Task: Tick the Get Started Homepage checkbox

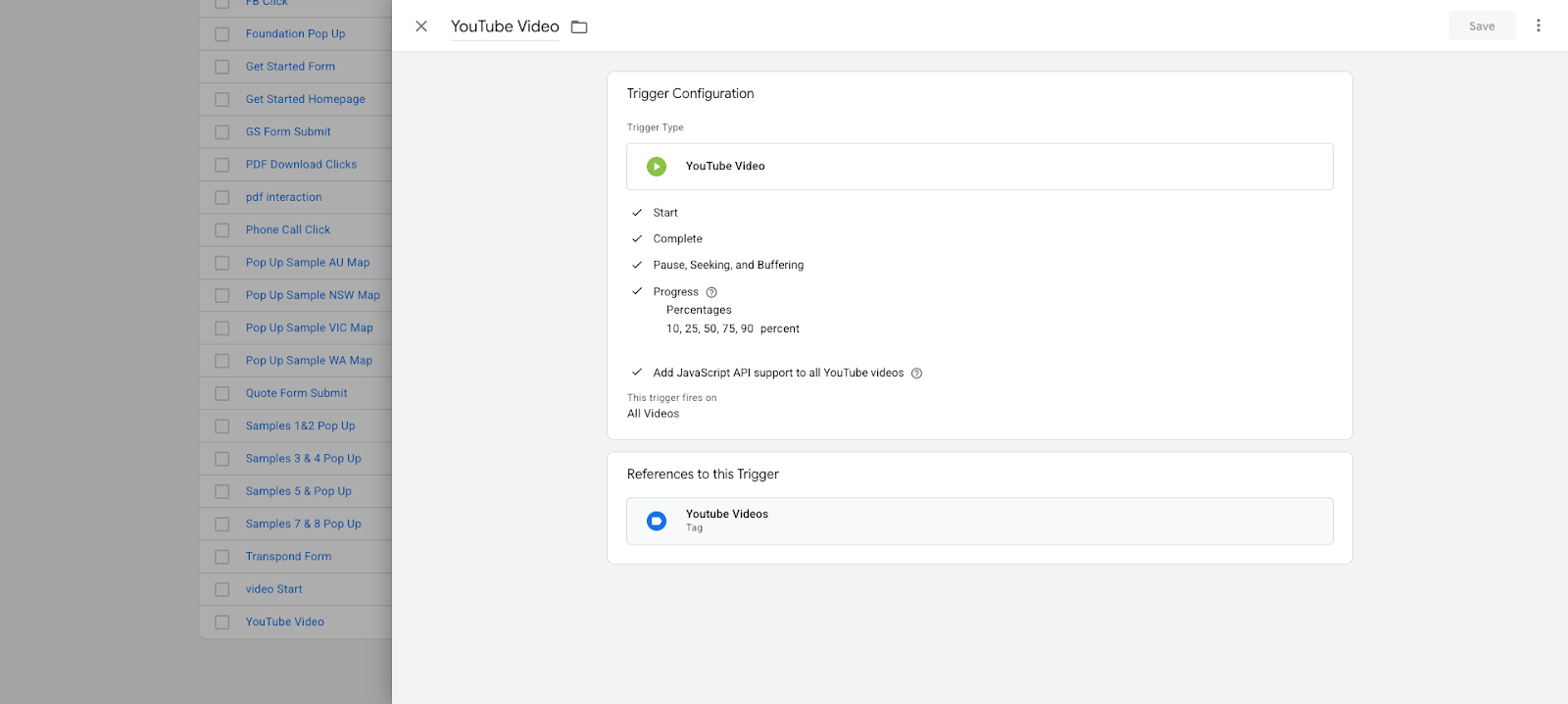Action: pos(222,99)
